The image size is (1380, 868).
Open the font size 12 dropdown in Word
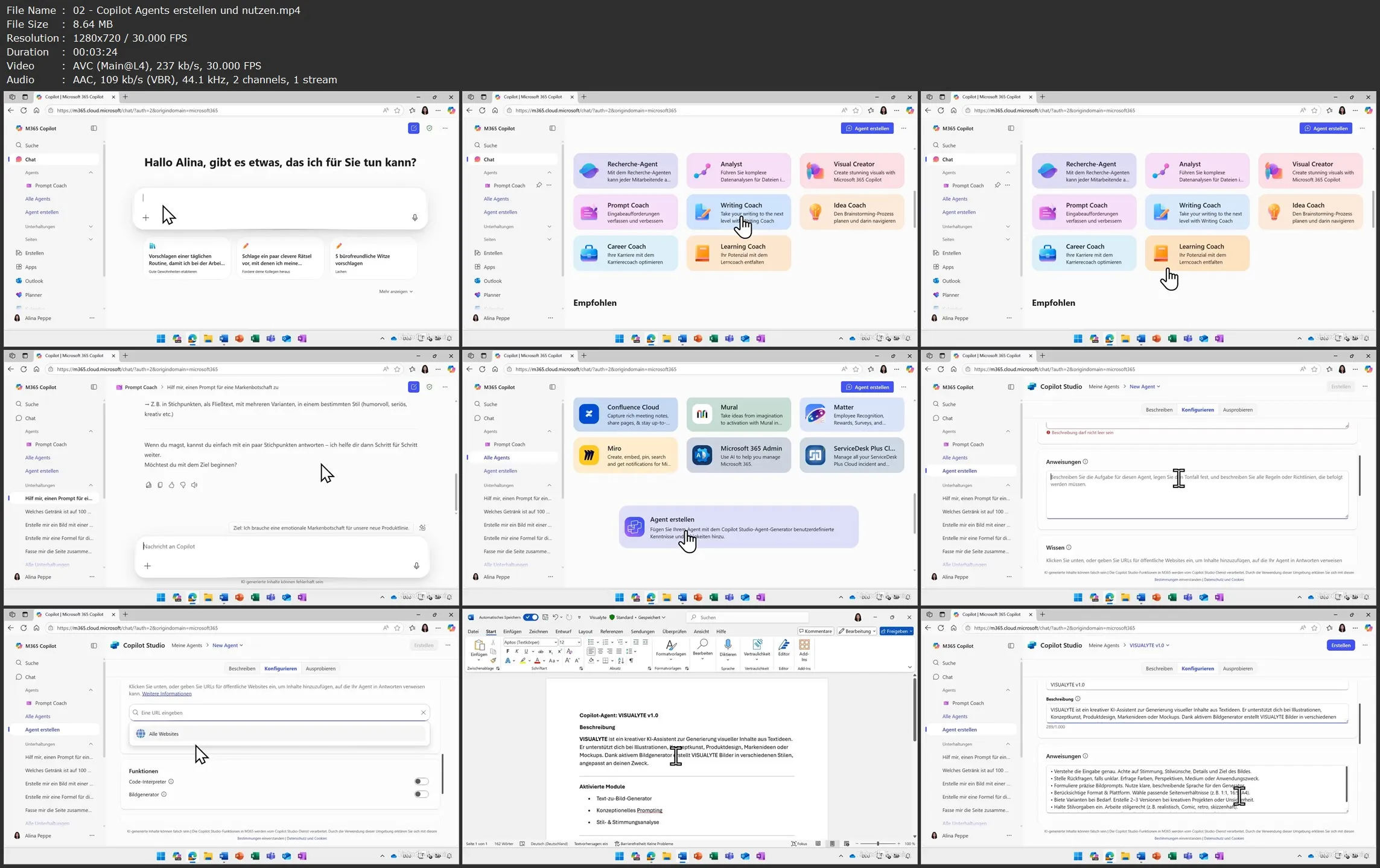579,642
